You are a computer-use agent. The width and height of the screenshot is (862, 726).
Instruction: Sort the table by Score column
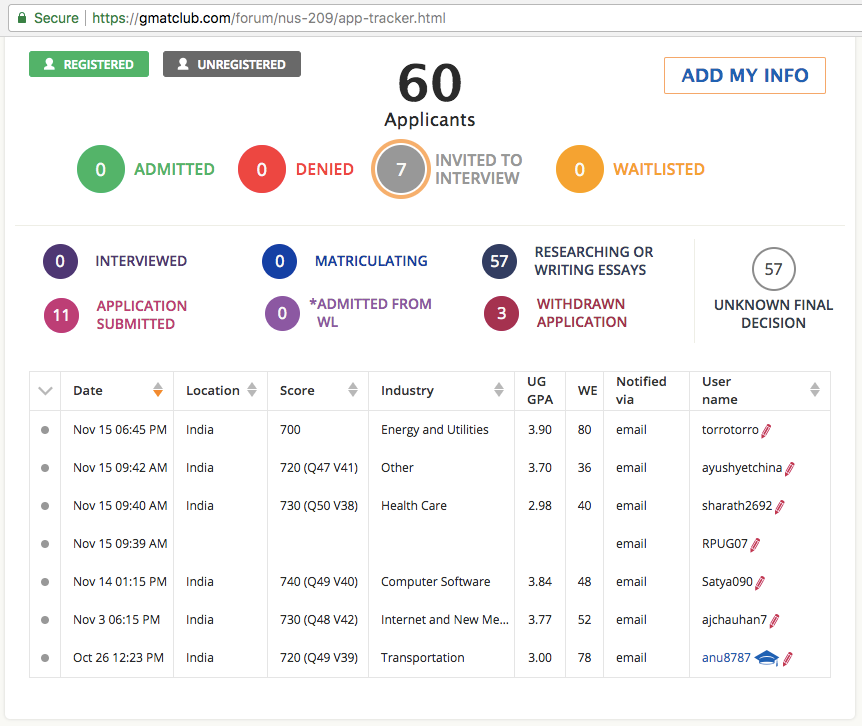coord(351,390)
